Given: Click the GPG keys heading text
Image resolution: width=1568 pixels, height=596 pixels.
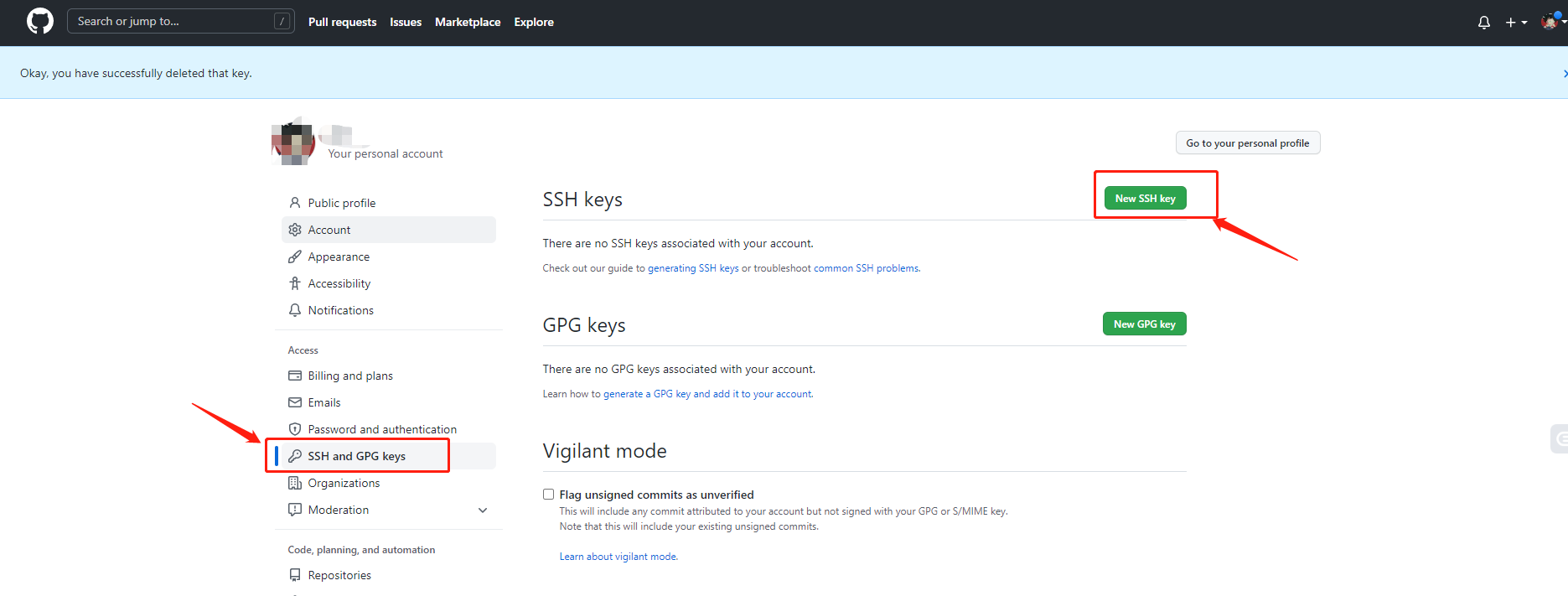Looking at the screenshot, I should (x=584, y=325).
